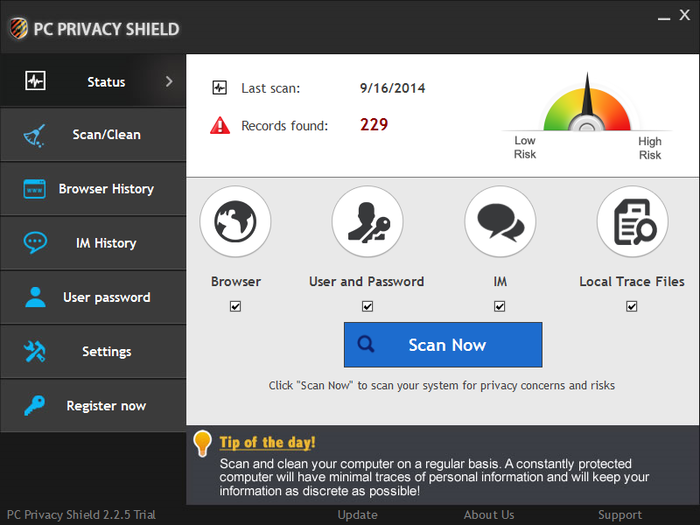Viewport: 700px width, 525px height.
Task: Click the PC Privacy Shield logo
Action: pyautogui.click(x=17, y=27)
